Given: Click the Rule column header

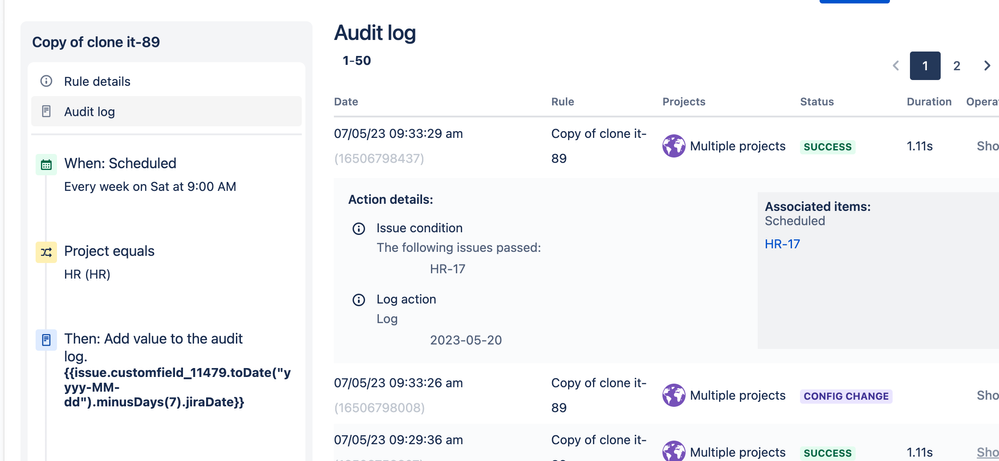Looking at the screenshot, I should [563, 102].
